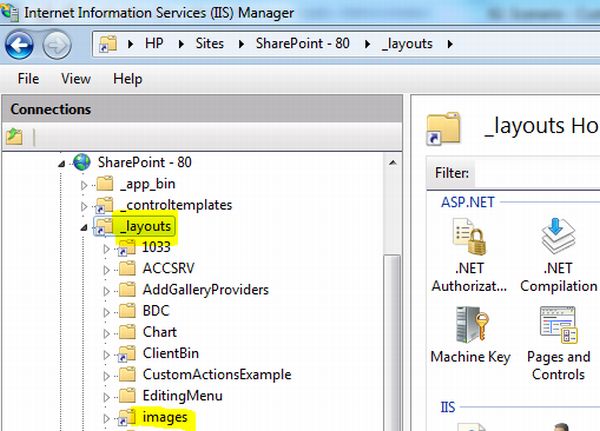Select the Chart tree item
The image size is (600, 431).
[x=160, y=332]
